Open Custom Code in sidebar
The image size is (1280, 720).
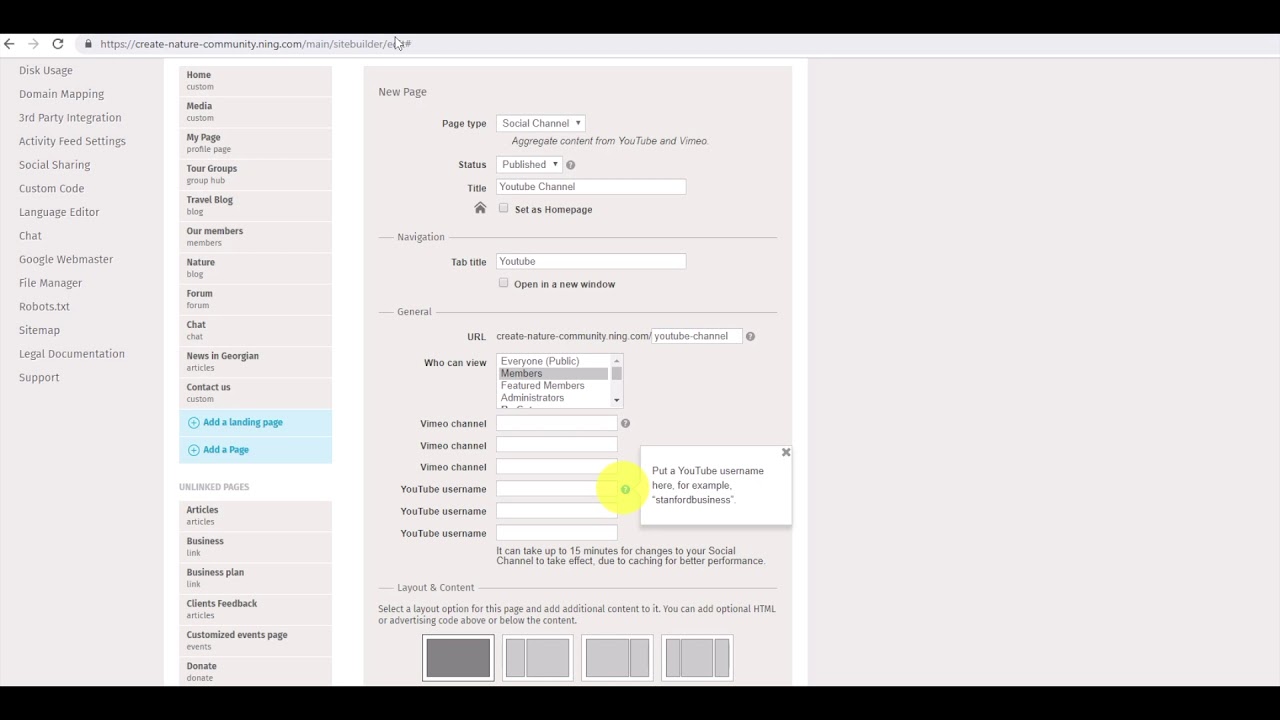point(51,189)
